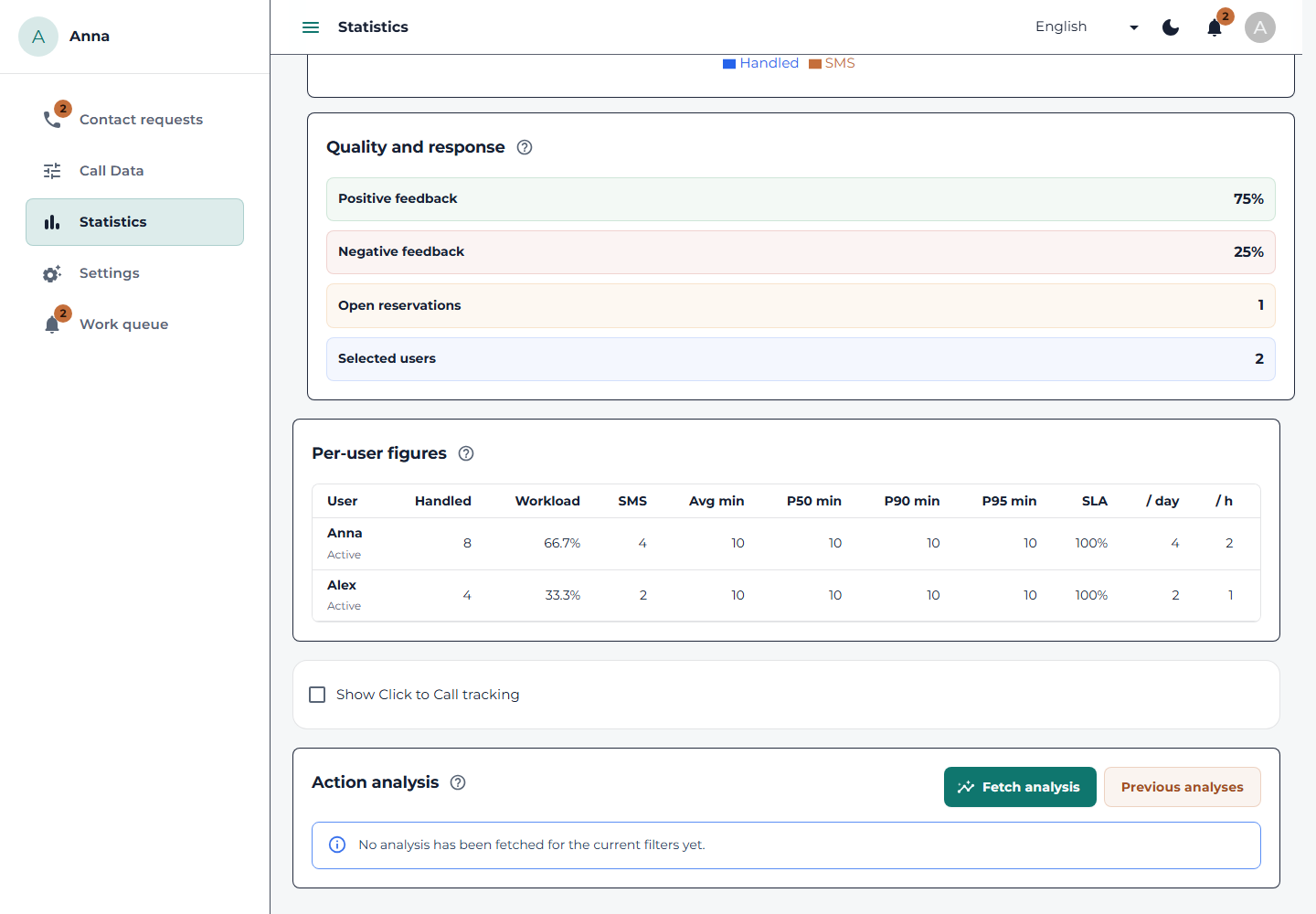This screenshot has width=1316, height=914.
Task: Click the SMS legend label
Action: click(x=840, y=63)
